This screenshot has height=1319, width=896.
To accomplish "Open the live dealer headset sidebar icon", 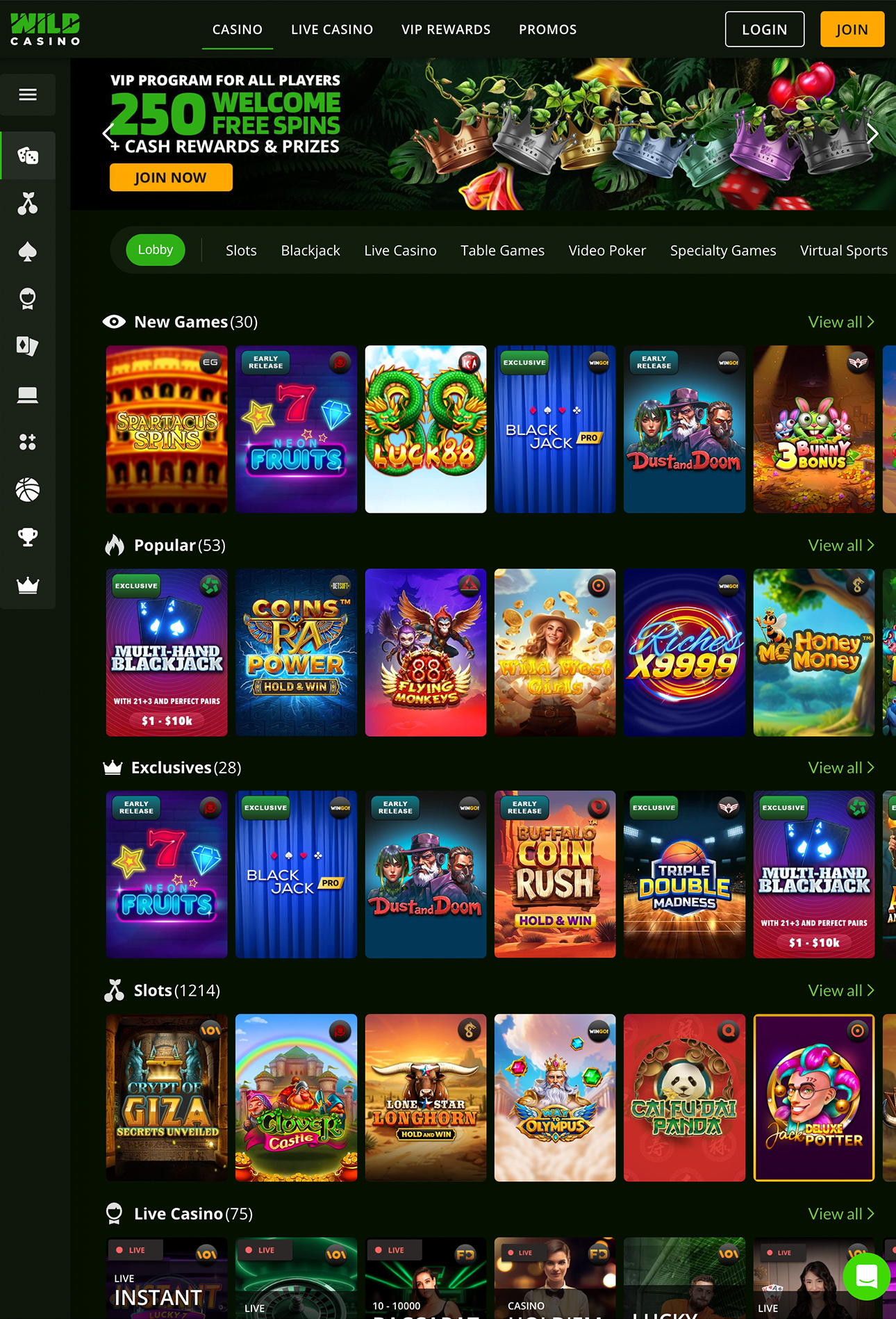I will [x=28, y=299].
